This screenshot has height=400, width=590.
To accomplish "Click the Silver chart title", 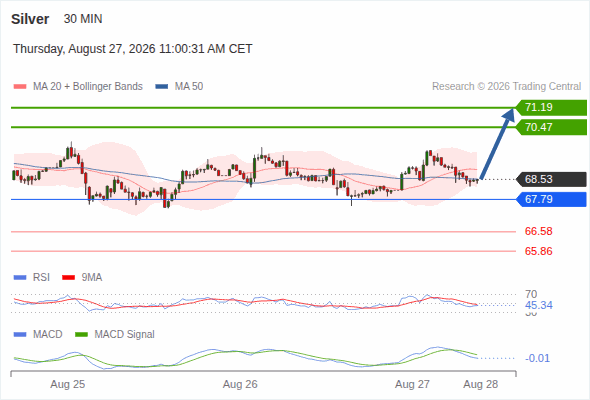I will [30, 19].
